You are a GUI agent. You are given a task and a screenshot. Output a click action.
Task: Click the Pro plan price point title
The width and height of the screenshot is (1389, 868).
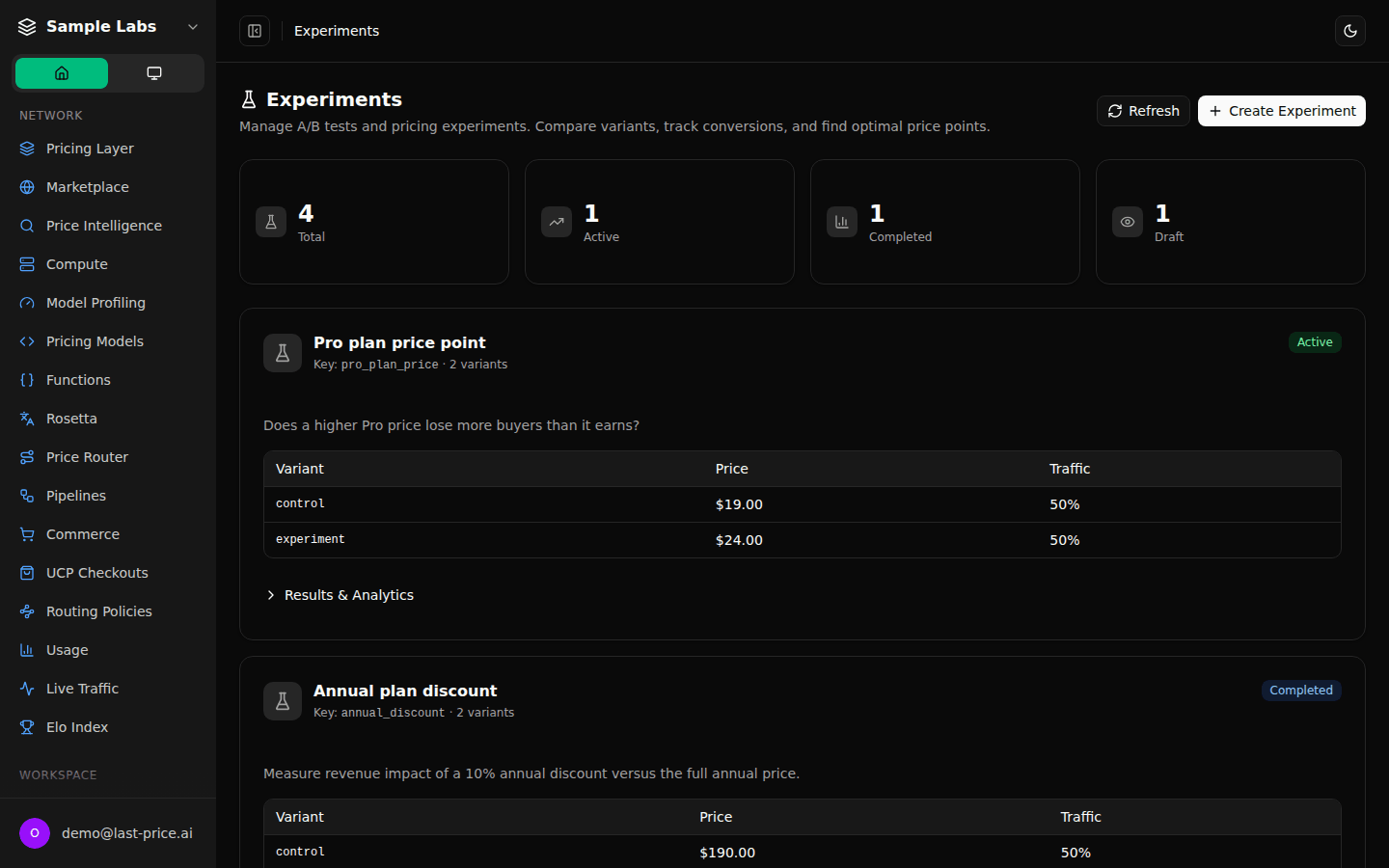[x=399, y=342]
